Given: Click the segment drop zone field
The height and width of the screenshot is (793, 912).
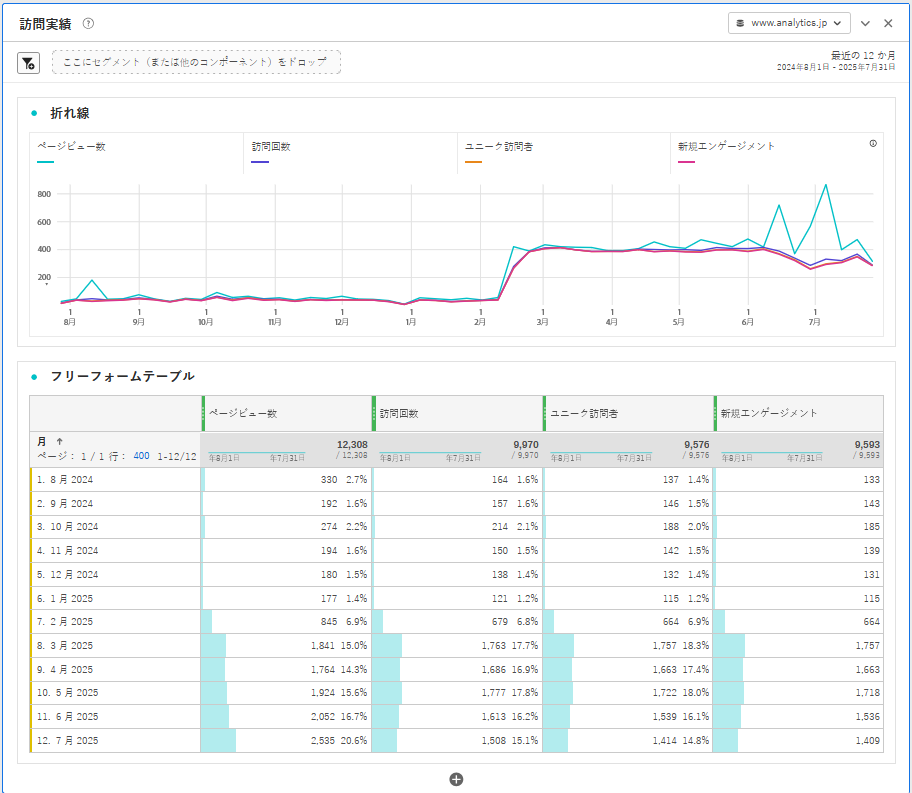Looking at the screenshot, I should pos(196,63).
